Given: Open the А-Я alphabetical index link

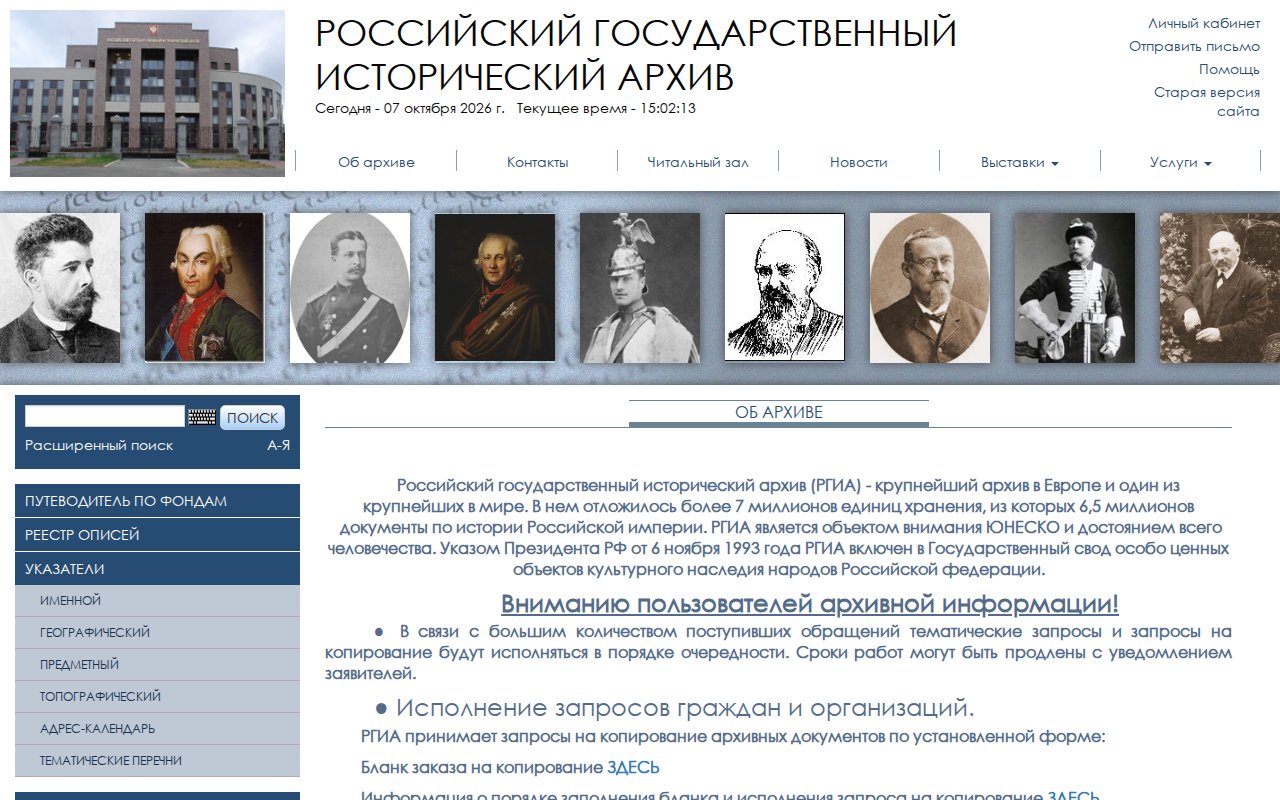Looking at the screenshot, I should coord(278,445).
